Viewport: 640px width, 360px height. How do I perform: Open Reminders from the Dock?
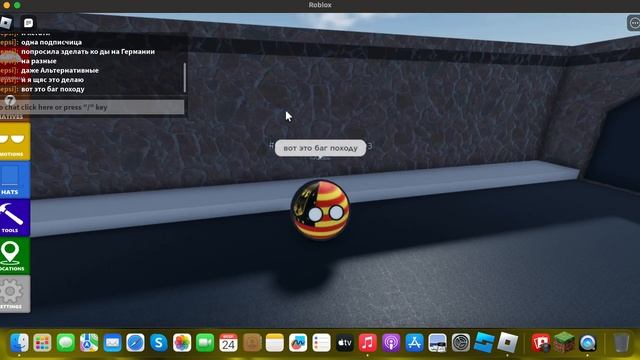[321, 342]
